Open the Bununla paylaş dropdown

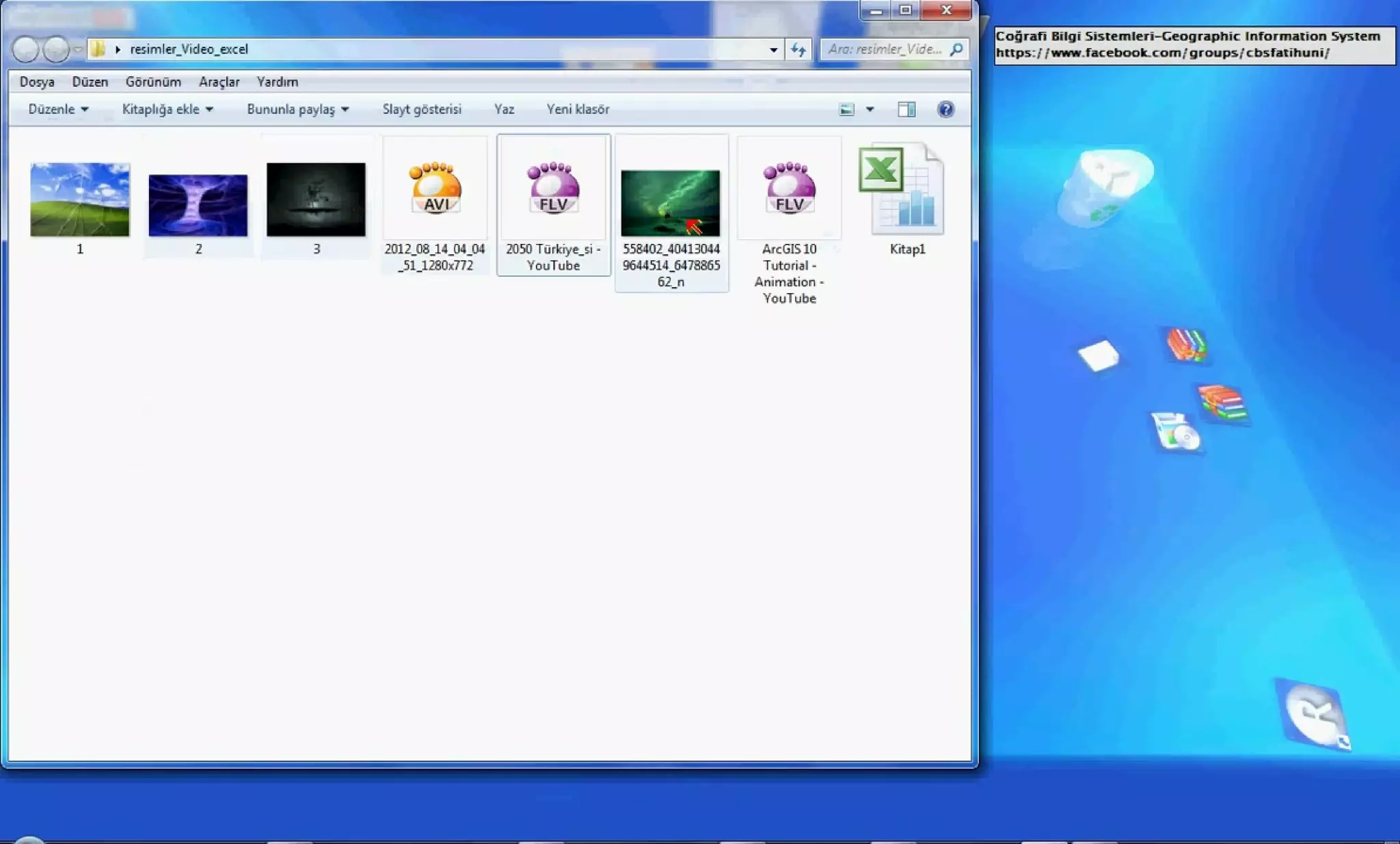[x=297, y=109]
